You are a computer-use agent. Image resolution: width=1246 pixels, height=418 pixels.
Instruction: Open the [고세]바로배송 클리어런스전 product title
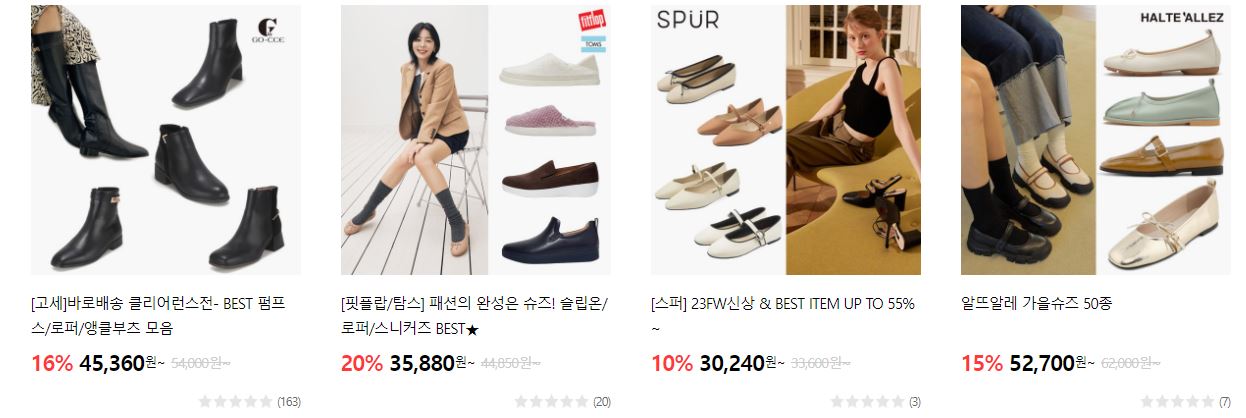point(159,315)
